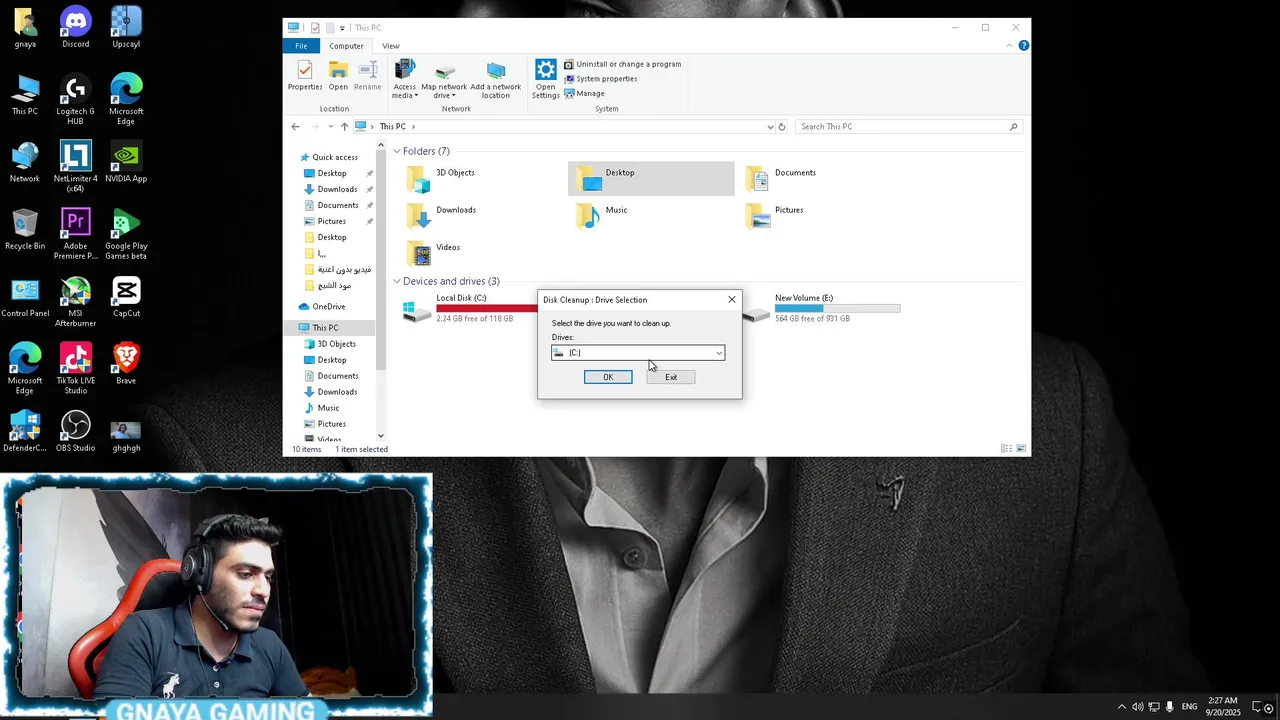Viewport: 1280px width, 720px height.
Task: Open the NVIDIA App desktop icon
Action: tap(126, 161)
